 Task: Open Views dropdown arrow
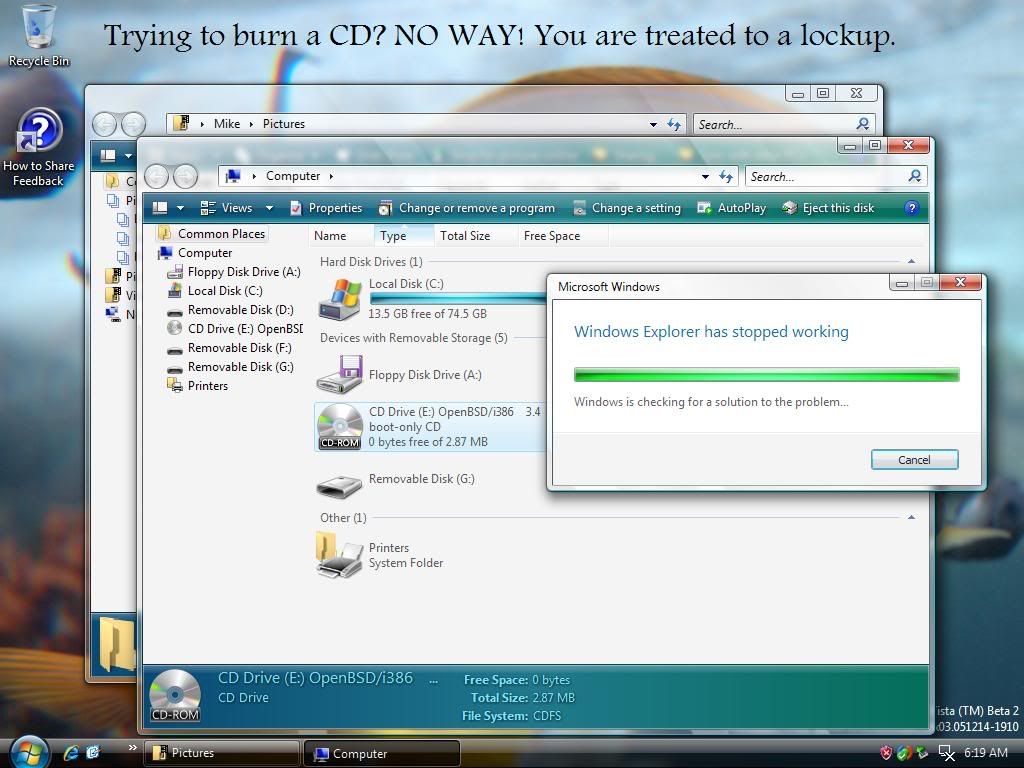click(269, 208)
